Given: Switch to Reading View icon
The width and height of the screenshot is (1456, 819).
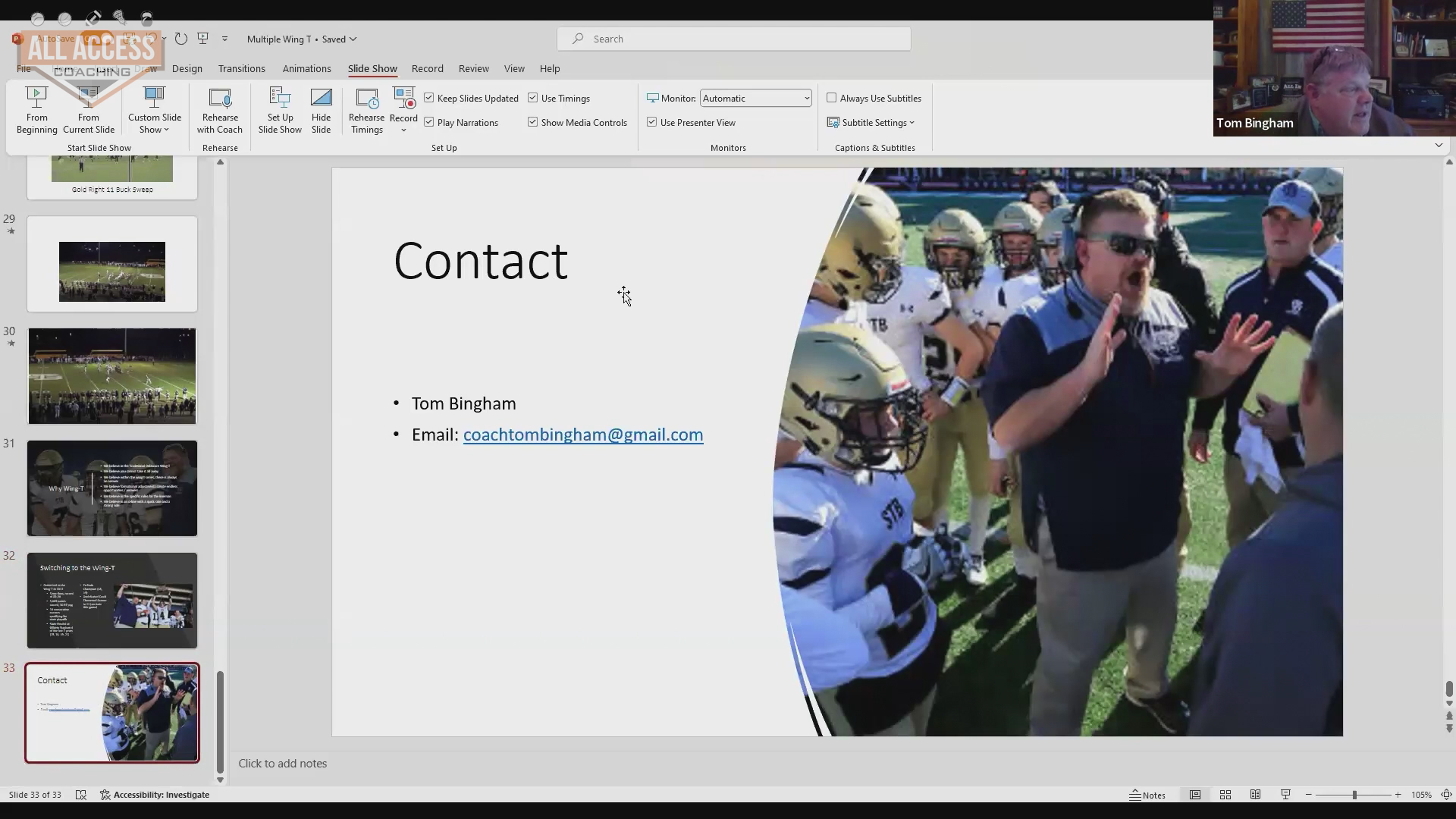Looking at the screenshot, I should click(x=1256, y=795).
